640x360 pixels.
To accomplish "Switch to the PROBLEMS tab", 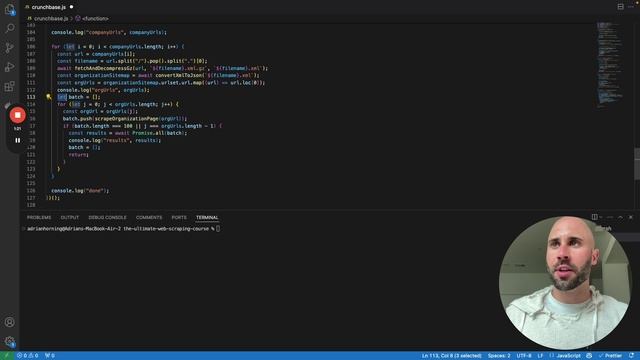I will click(x=39, y=218).
